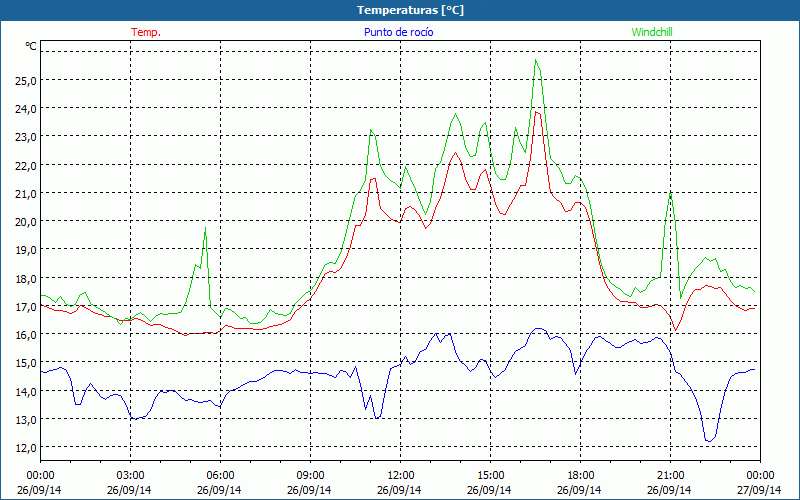
Task: Click the 06:00 time axis label
Action: pos(220,476)
